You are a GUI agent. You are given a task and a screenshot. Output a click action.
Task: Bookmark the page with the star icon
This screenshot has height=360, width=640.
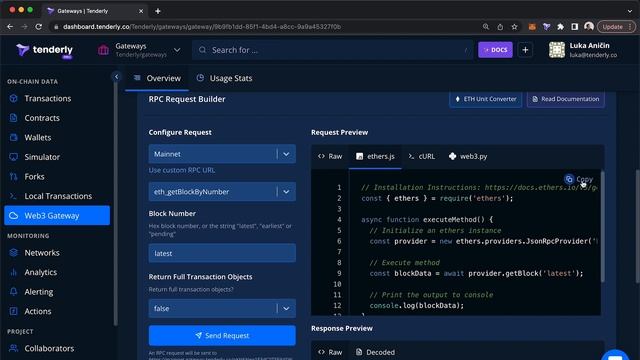(x=514, y=27)
